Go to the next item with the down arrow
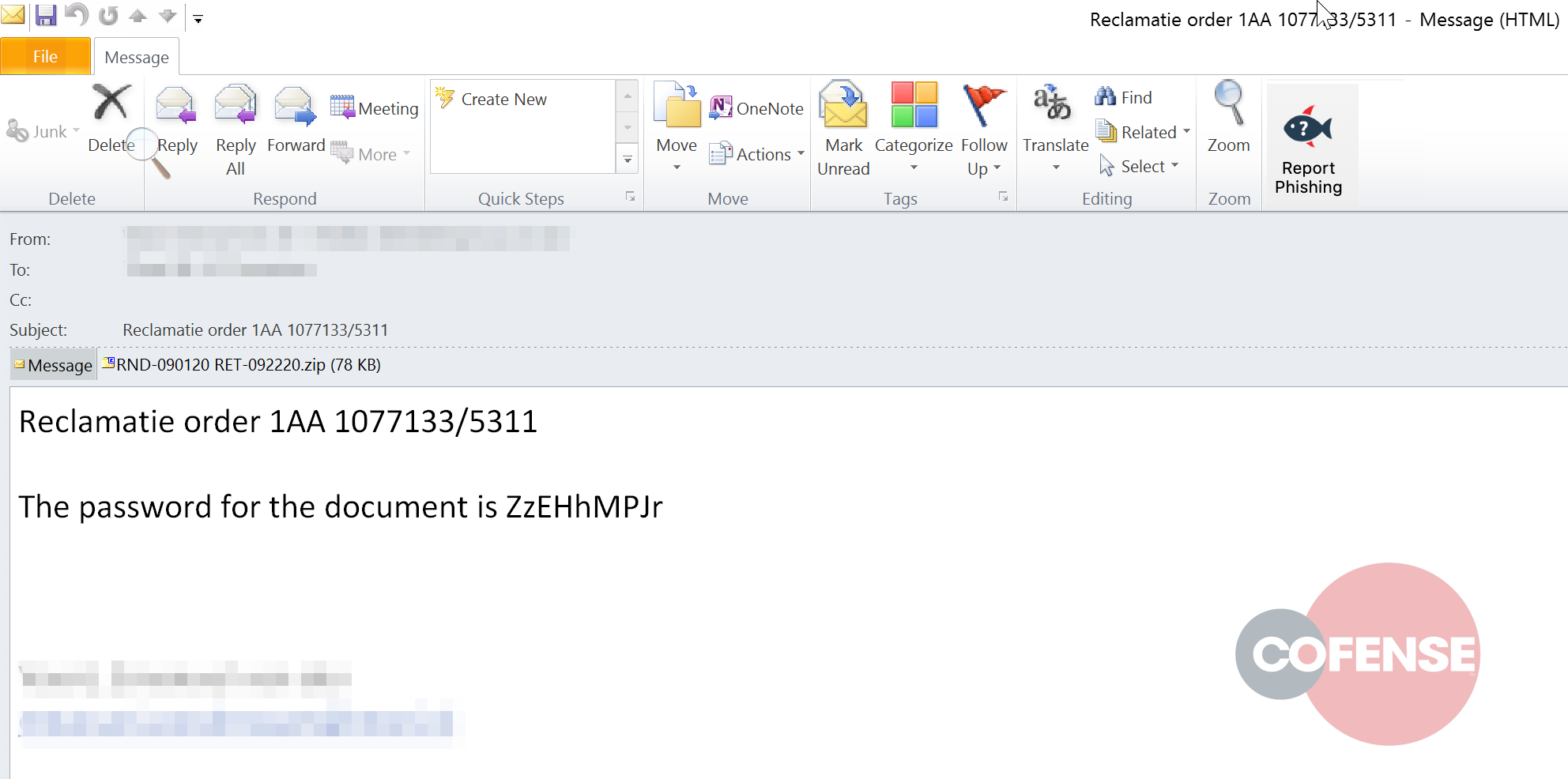 [168, 16]
